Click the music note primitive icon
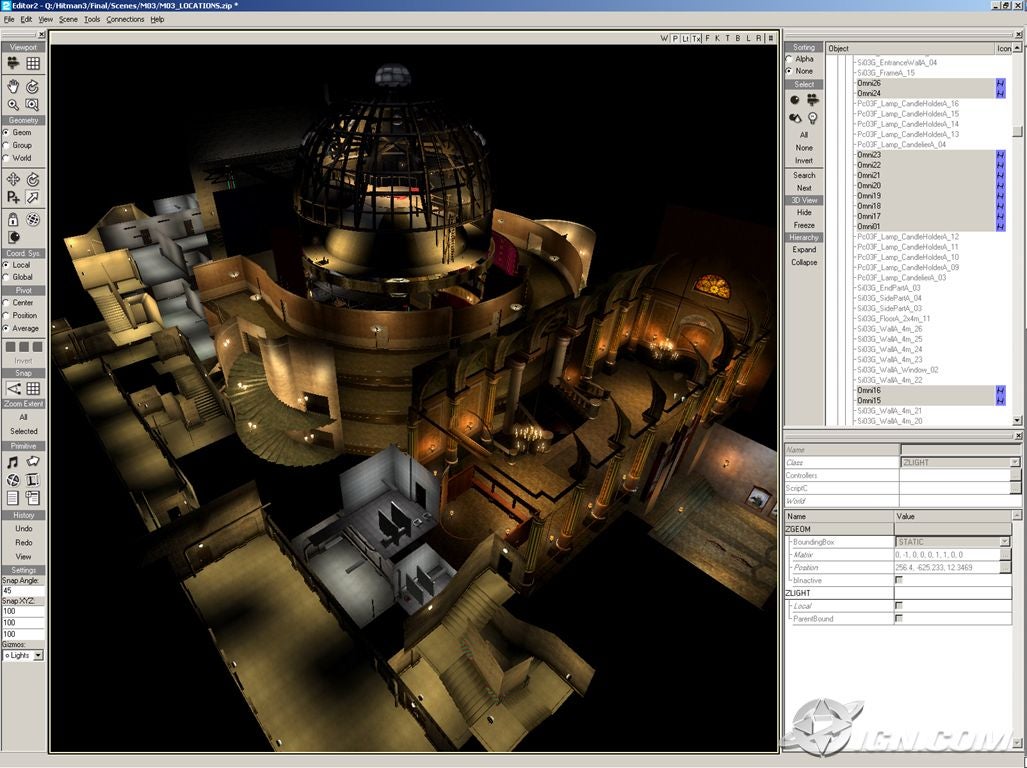This screenshot has width=1027, height=768. [x=13, y=463]
